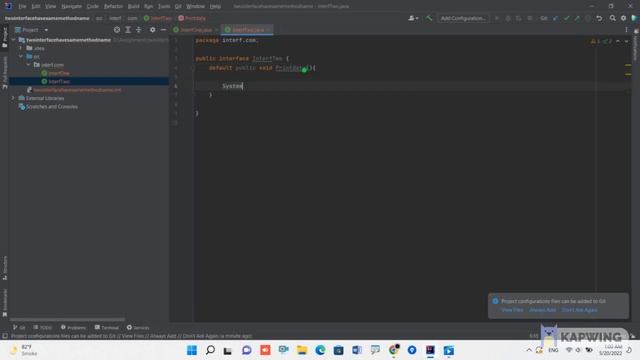640x360 pixels.
Task: Click the Project panel horizontal scrollbar
Action: click(68, 320)
